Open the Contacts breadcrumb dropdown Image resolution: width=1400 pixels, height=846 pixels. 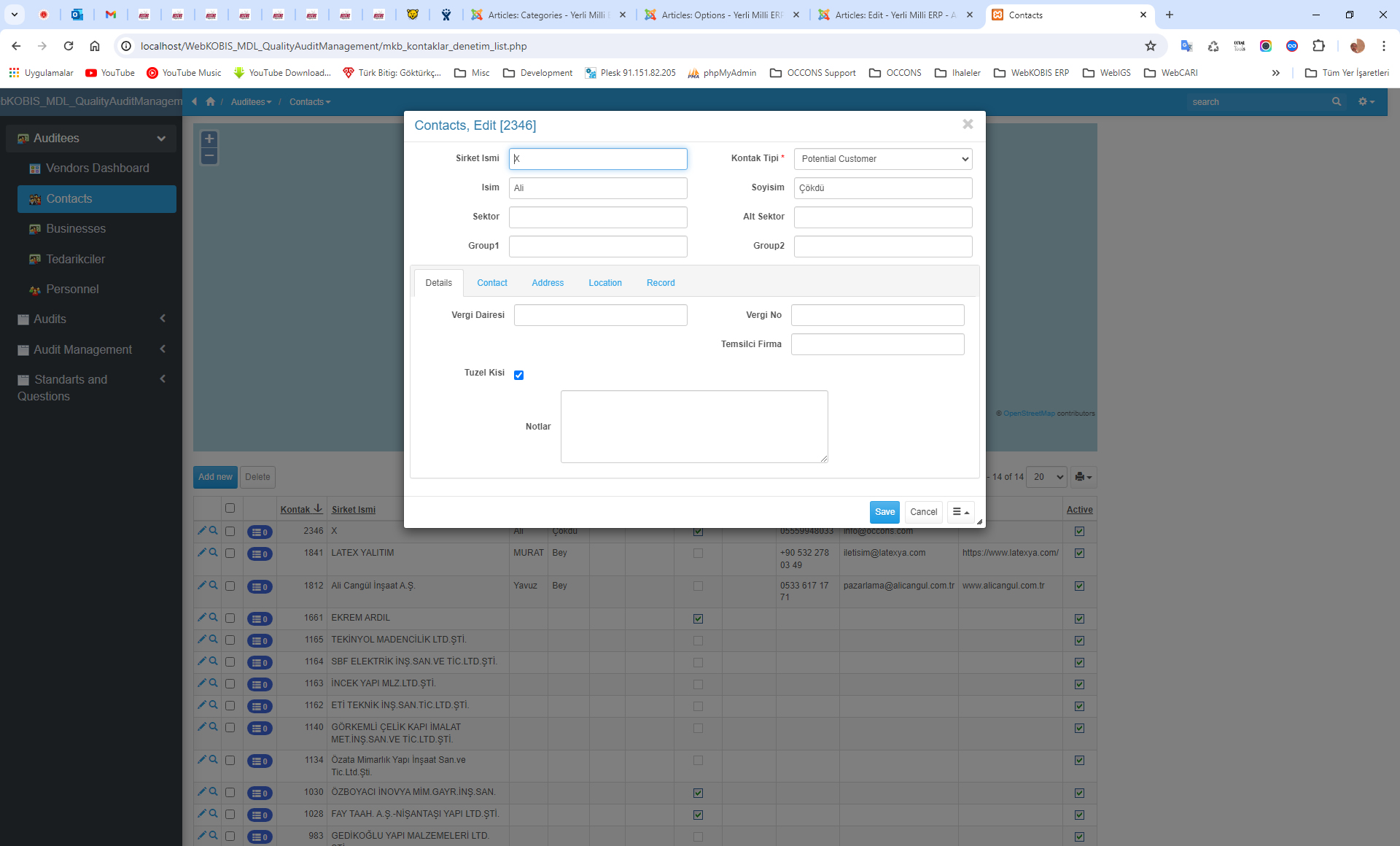click(310, 102)
